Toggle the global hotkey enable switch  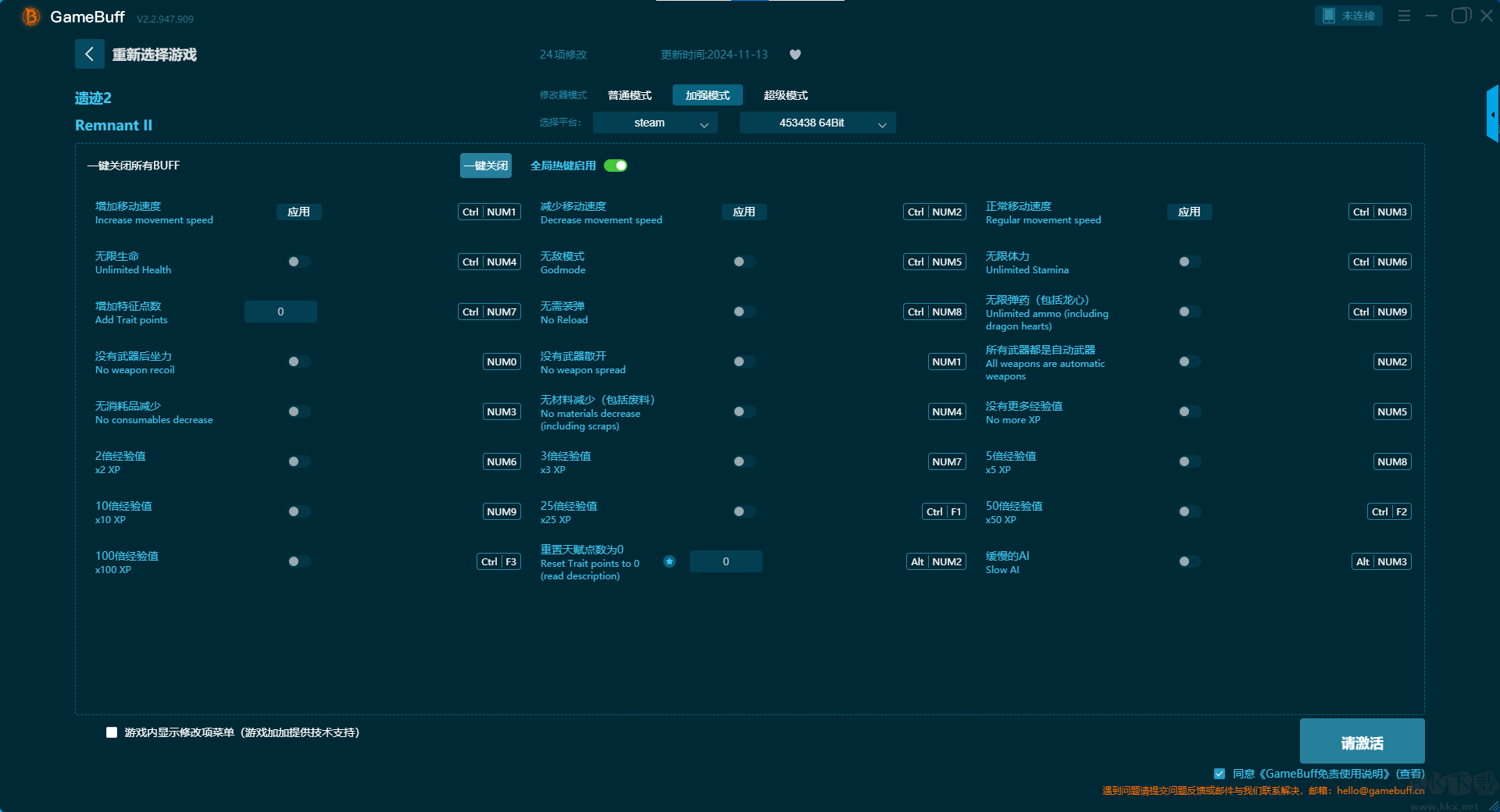[x=616, y=166]
